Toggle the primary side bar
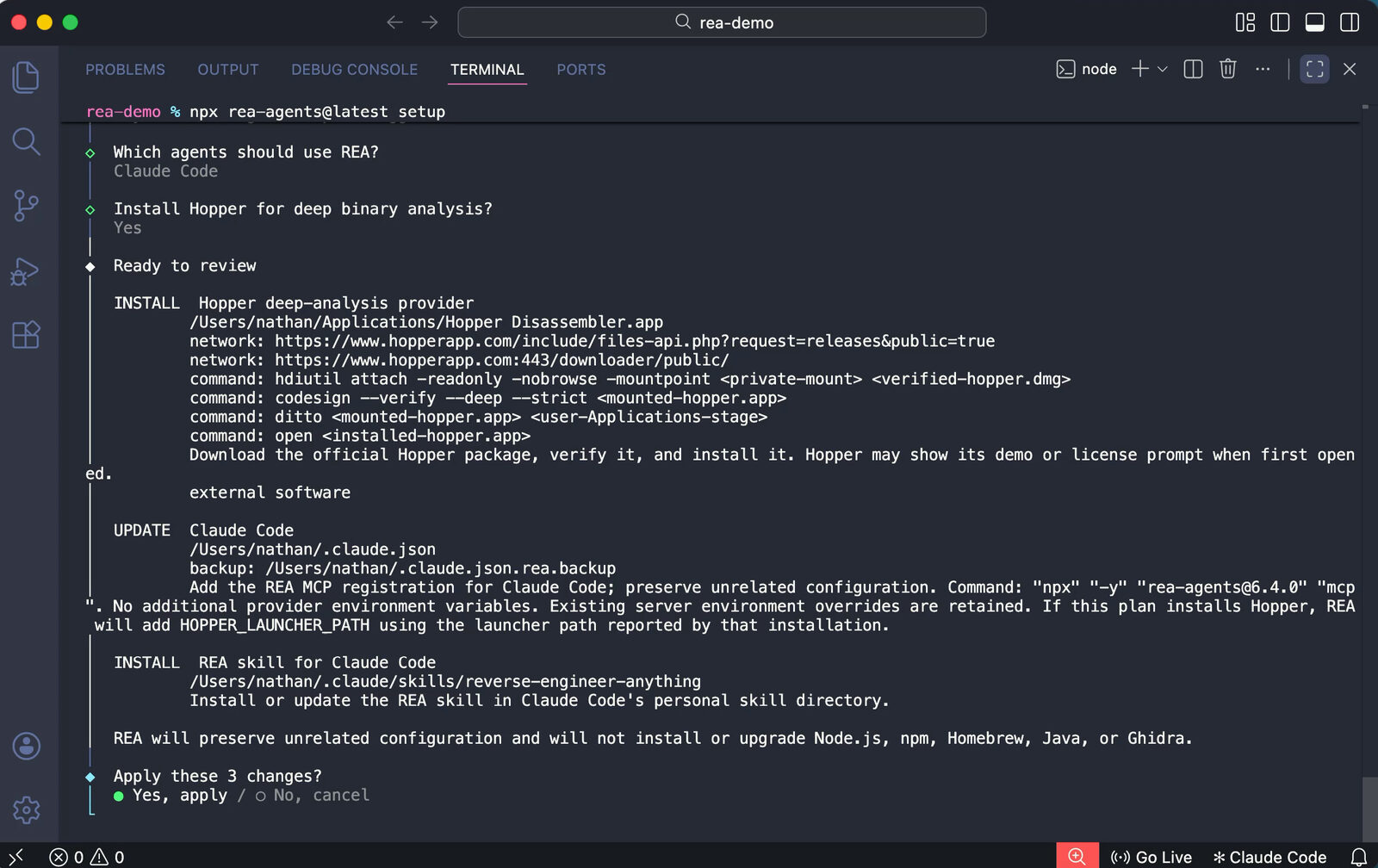This screenshot has width=1378, height=868. coord(1280,22)
